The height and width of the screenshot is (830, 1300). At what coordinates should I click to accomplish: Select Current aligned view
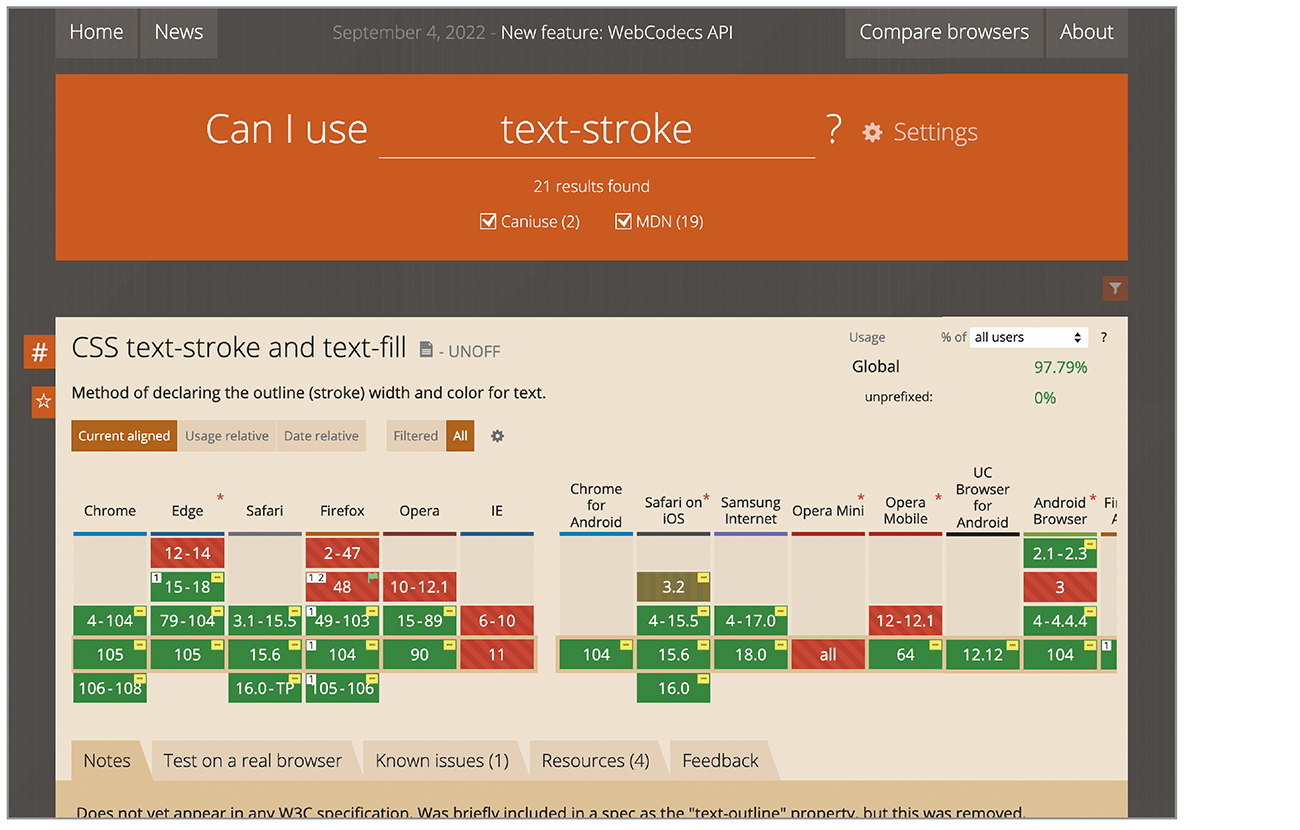point(124,436)
